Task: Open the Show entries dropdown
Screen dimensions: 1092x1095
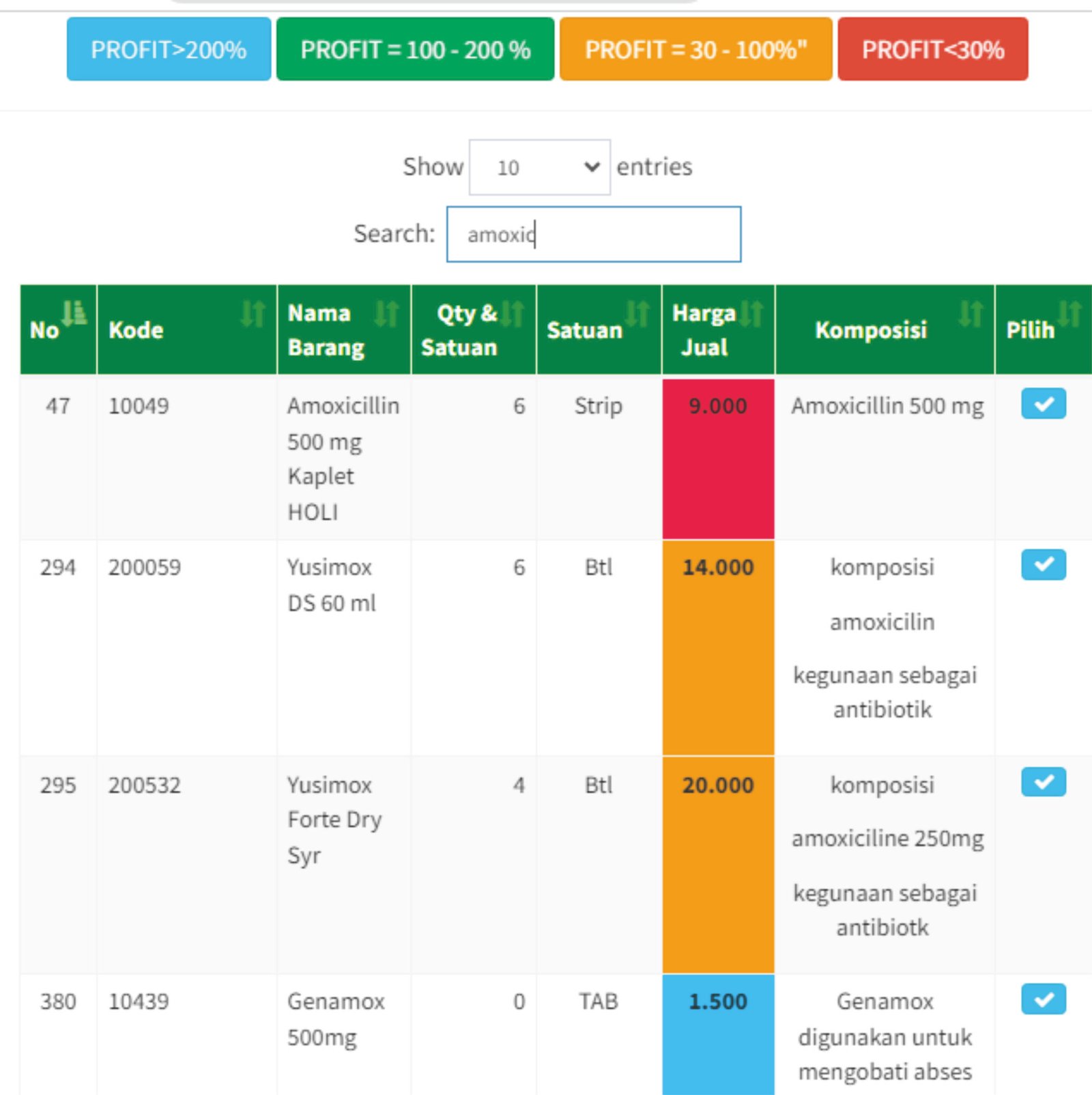Action: pos(540,167)
